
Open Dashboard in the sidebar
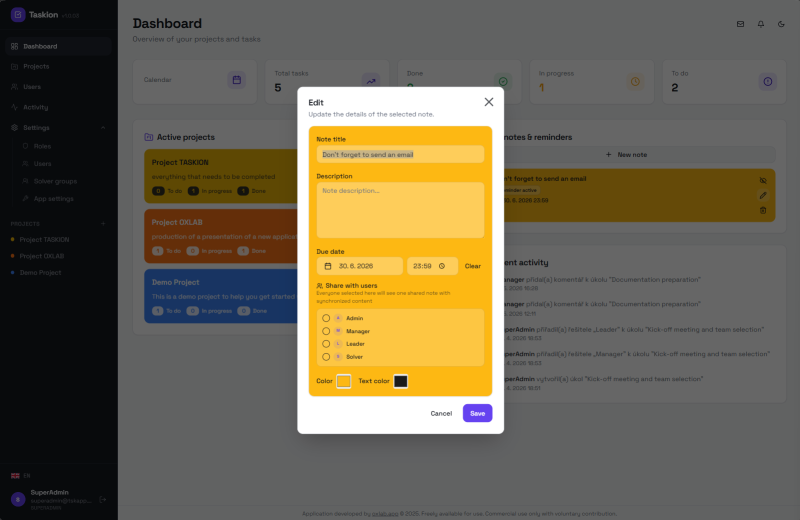tap(59, 46)
